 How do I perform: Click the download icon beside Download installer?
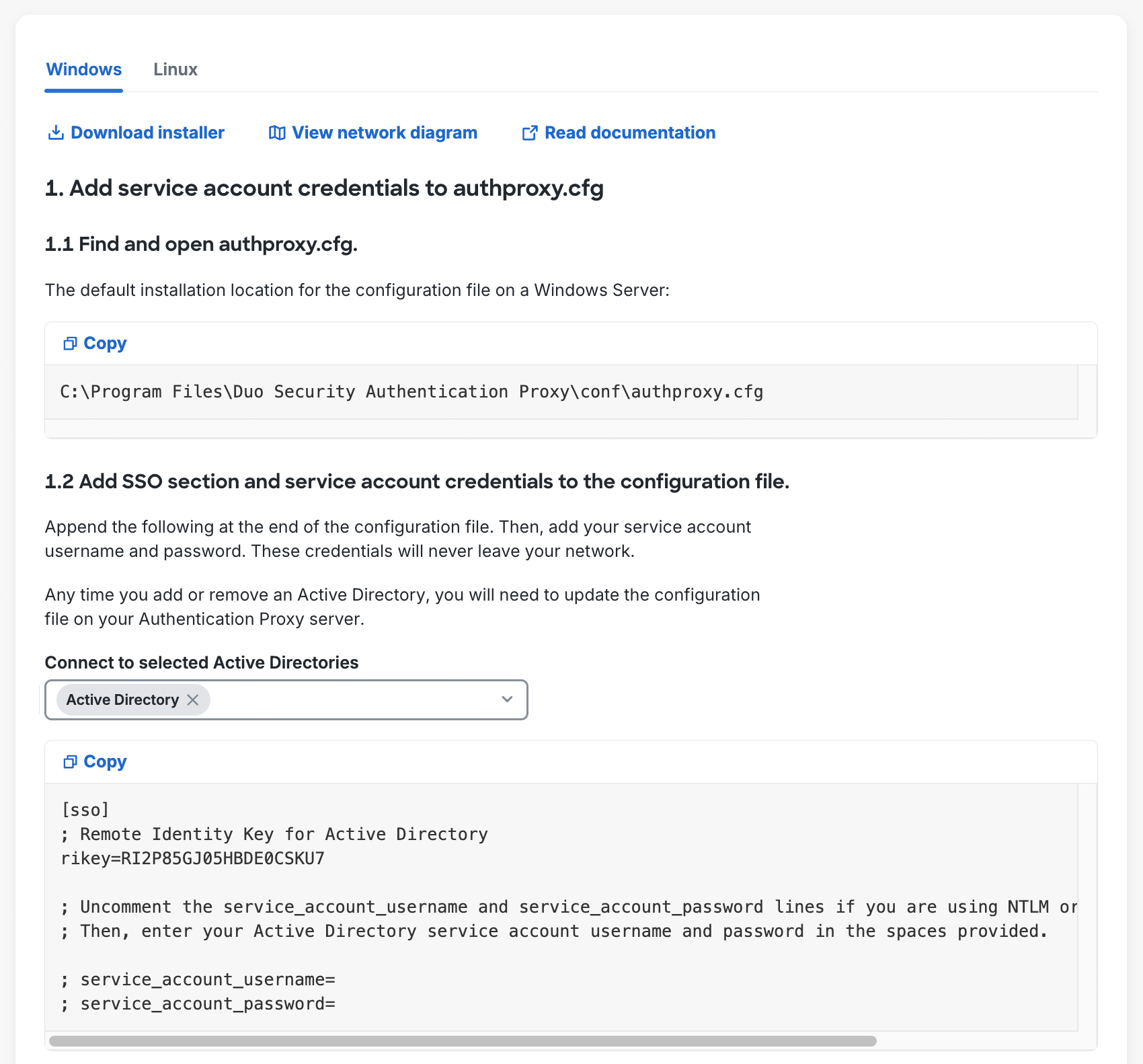tap(55, 132)
